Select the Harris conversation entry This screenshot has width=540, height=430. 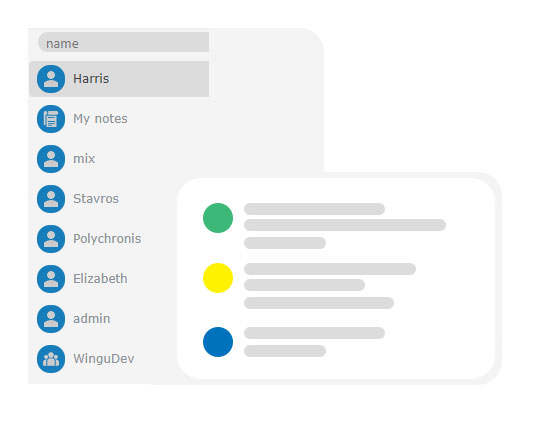119,79
